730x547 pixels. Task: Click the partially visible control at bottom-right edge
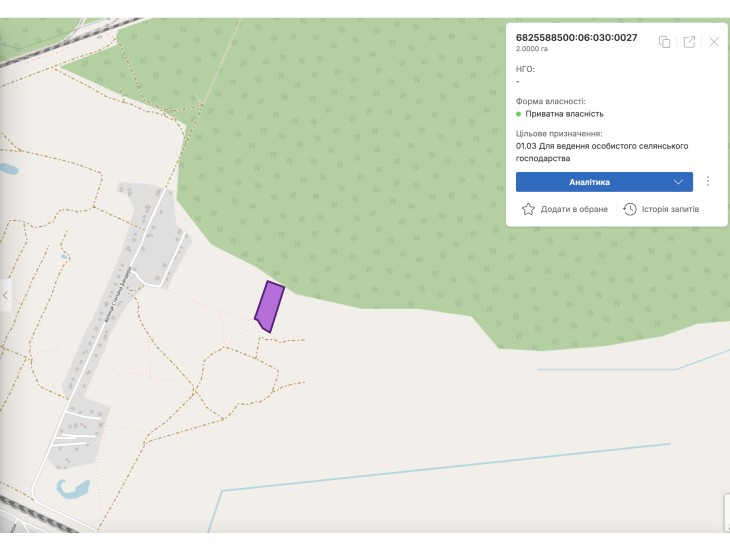[x=727, y=513]
